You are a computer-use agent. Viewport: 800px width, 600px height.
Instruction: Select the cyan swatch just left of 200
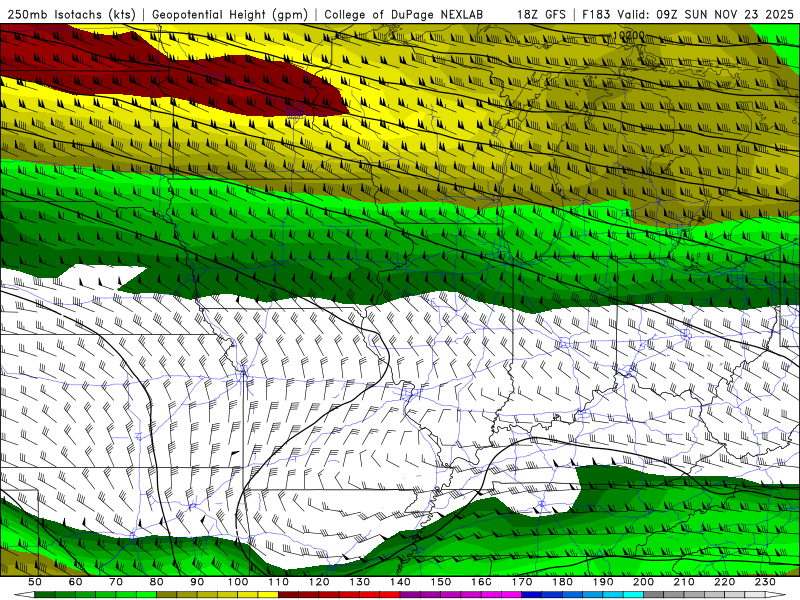[x=633, y=595]
